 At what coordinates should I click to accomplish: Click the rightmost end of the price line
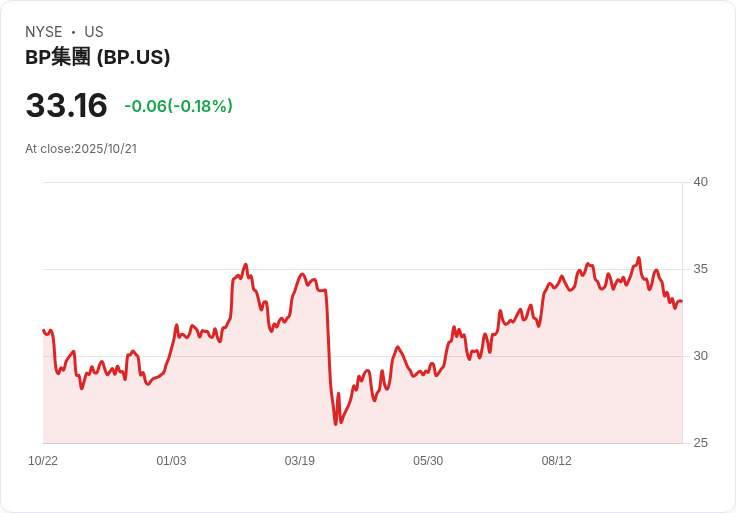pos(681,301)
